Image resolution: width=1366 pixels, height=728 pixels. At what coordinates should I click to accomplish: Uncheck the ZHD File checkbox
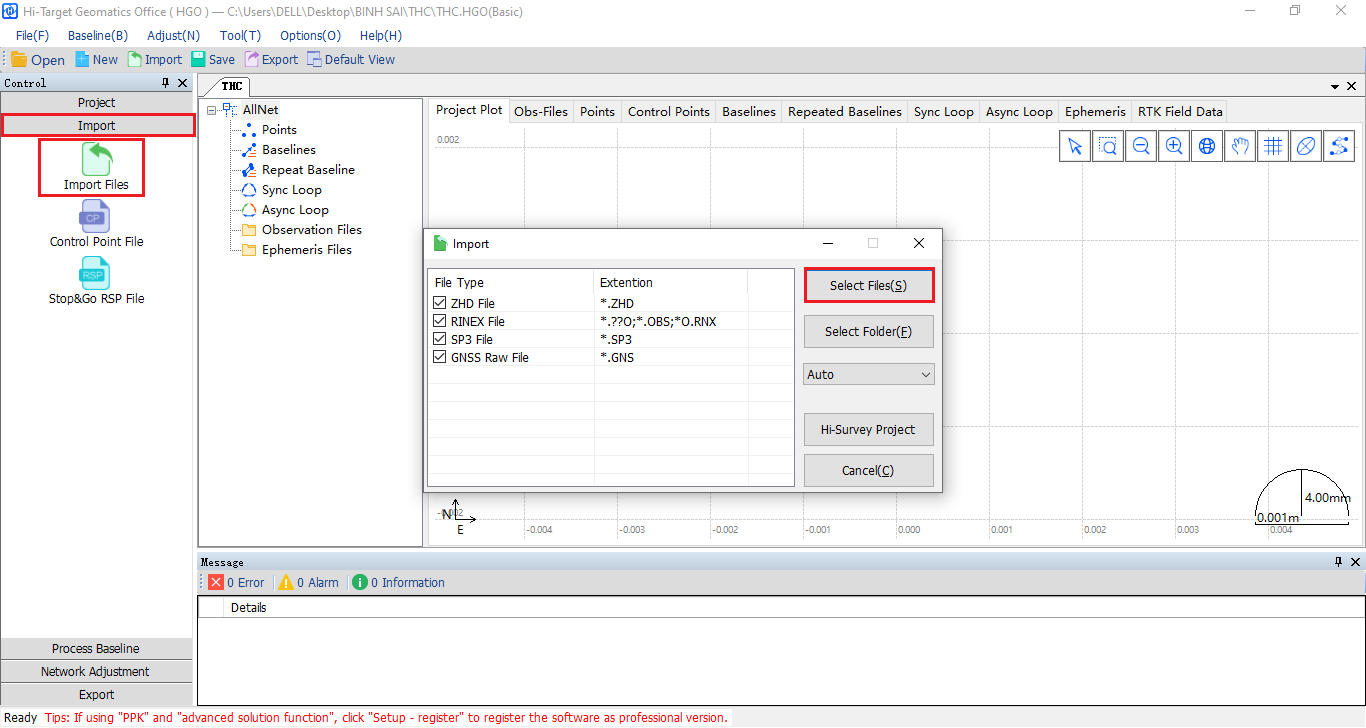tap(440, 303)
